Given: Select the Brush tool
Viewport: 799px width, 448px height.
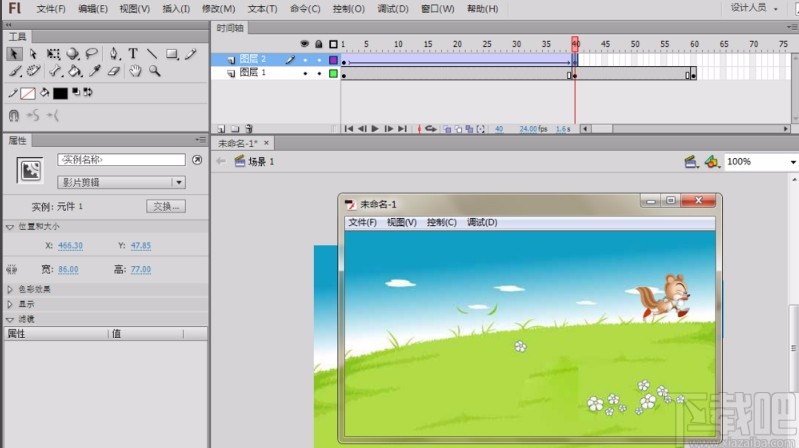Looking at the screenshot, I should [14, 71].
